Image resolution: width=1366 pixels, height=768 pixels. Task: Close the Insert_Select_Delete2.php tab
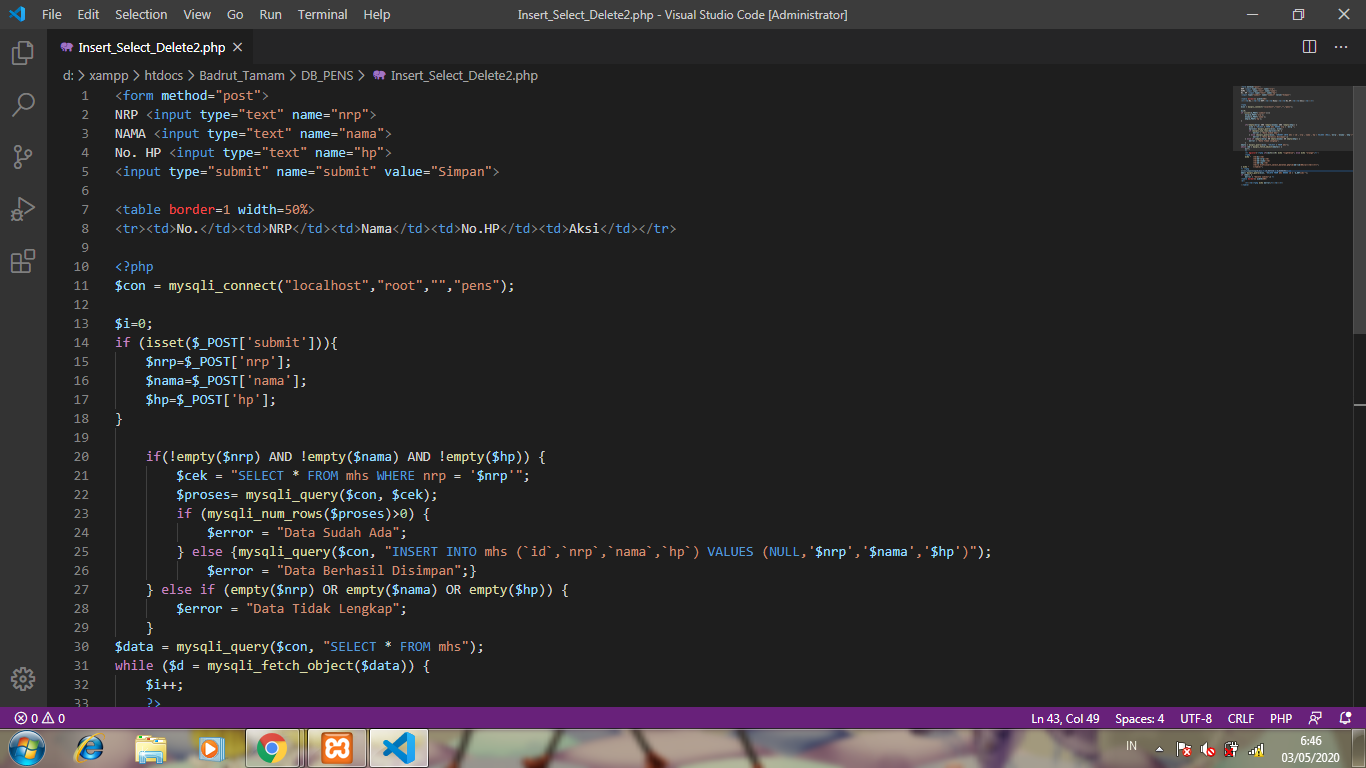[237, 47]
